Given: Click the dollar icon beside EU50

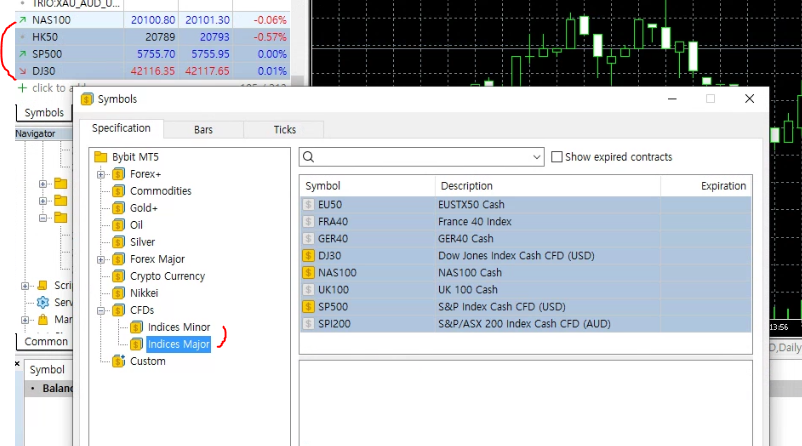Looking at the screenshot, I should click(308, 205).
